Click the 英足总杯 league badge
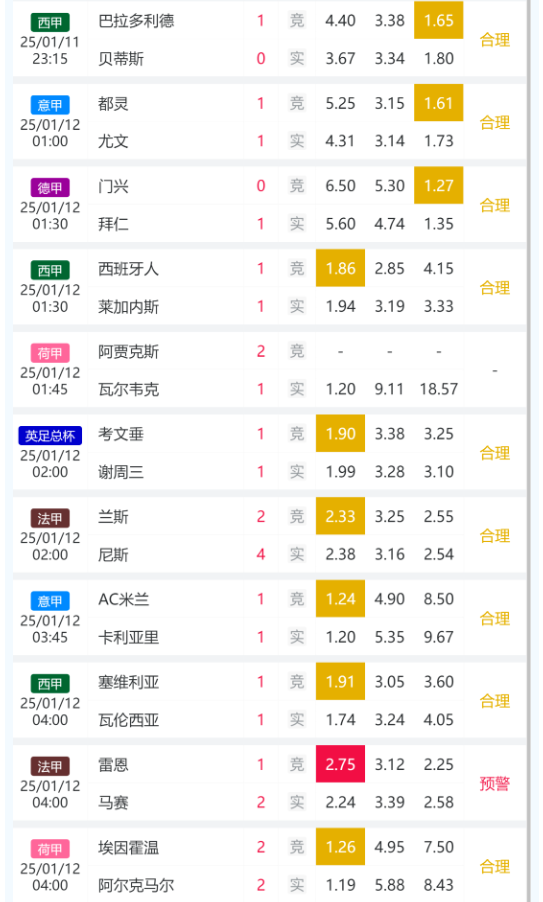543x902 pixels. (x=50, y=435)
